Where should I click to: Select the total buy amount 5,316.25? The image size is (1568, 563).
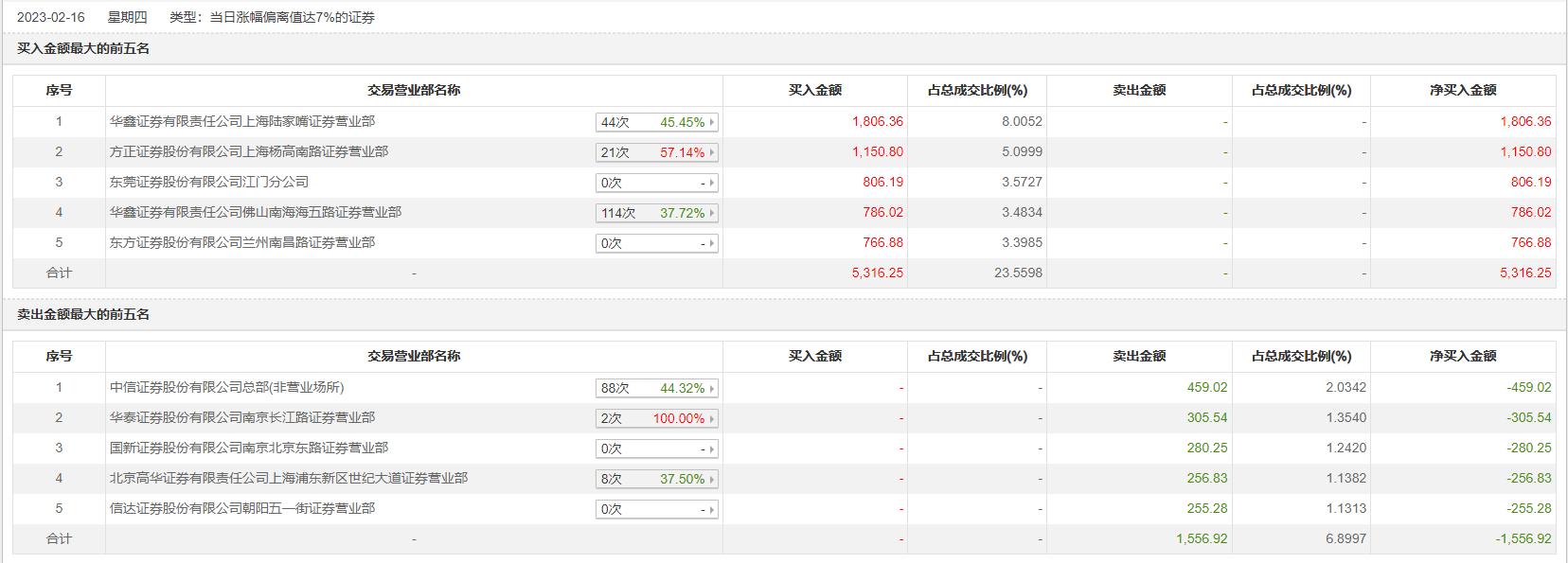[878, 273]
